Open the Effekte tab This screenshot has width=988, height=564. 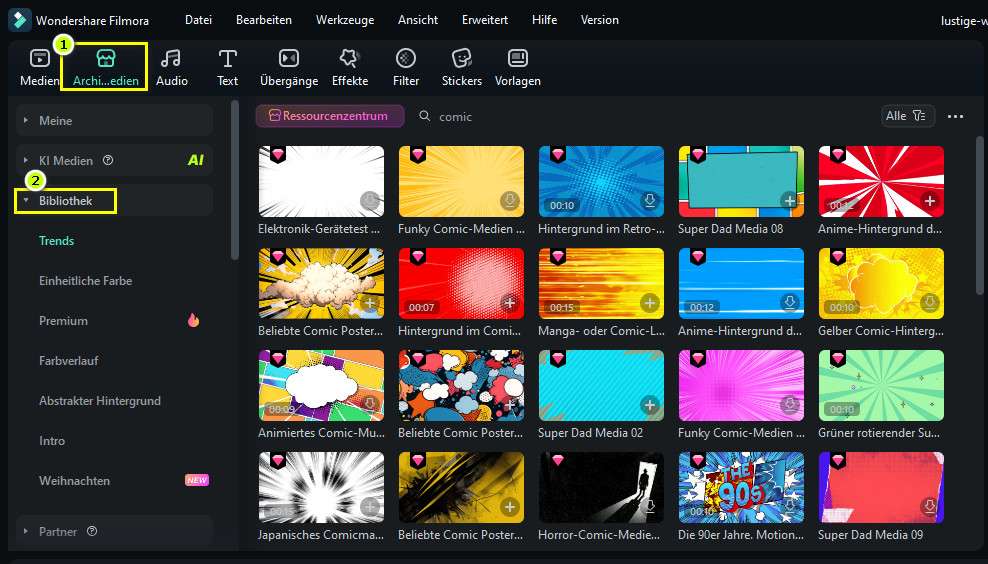pyautogui.click(x=350, y=67)
